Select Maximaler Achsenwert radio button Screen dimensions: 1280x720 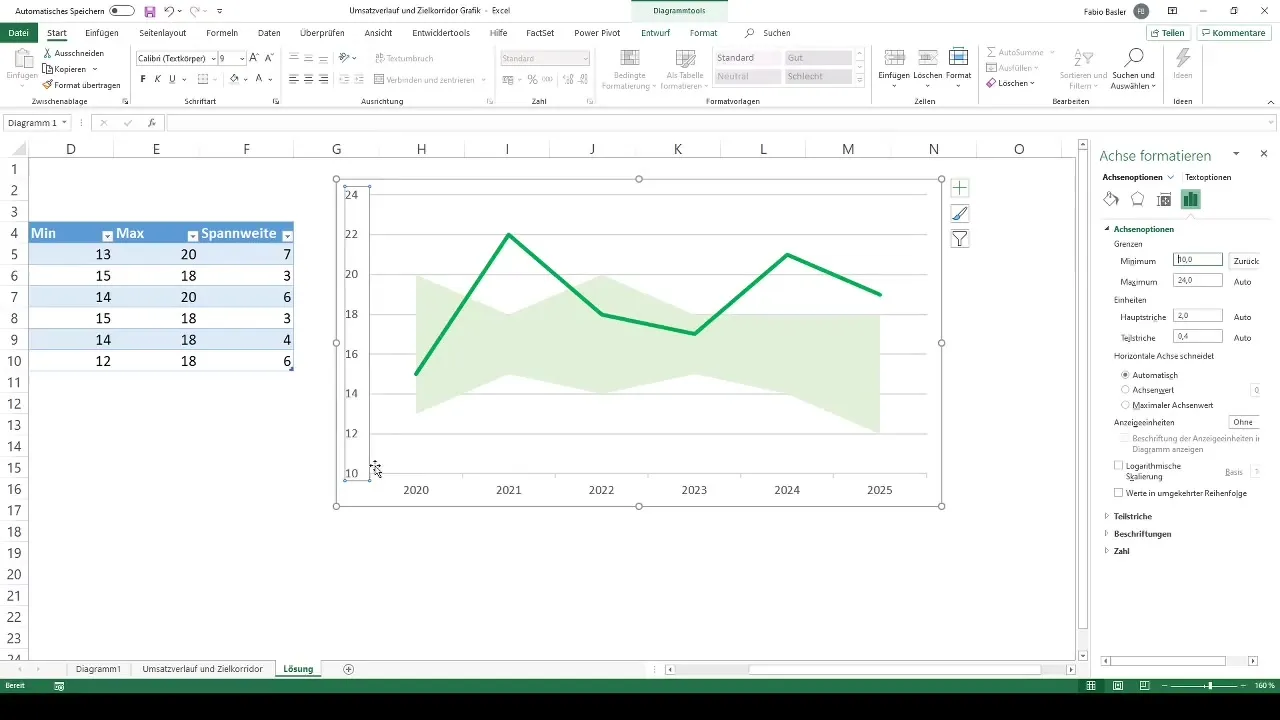[1125, 405]
